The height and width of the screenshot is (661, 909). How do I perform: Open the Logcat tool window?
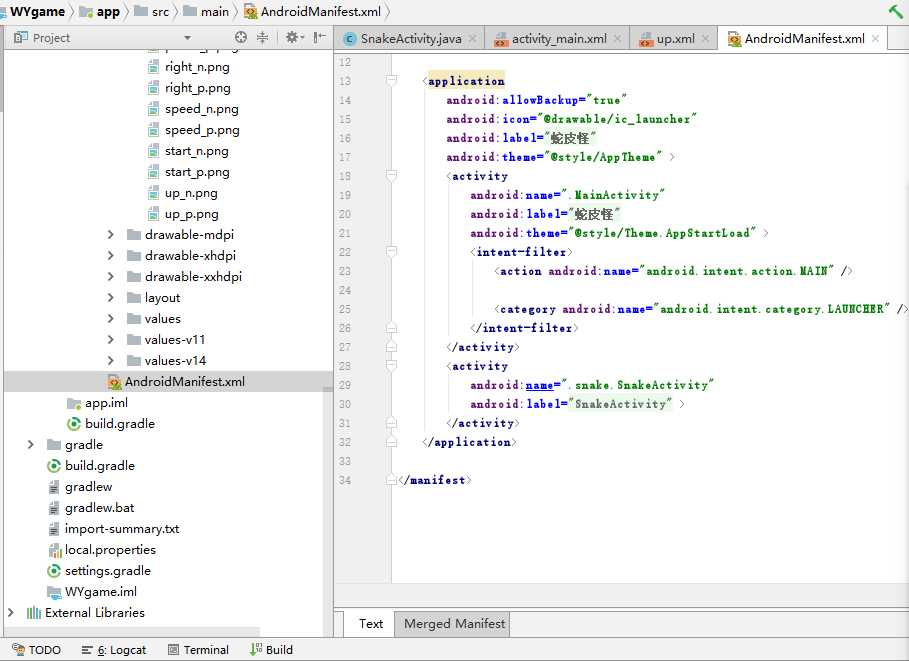[x=114, y=649]
